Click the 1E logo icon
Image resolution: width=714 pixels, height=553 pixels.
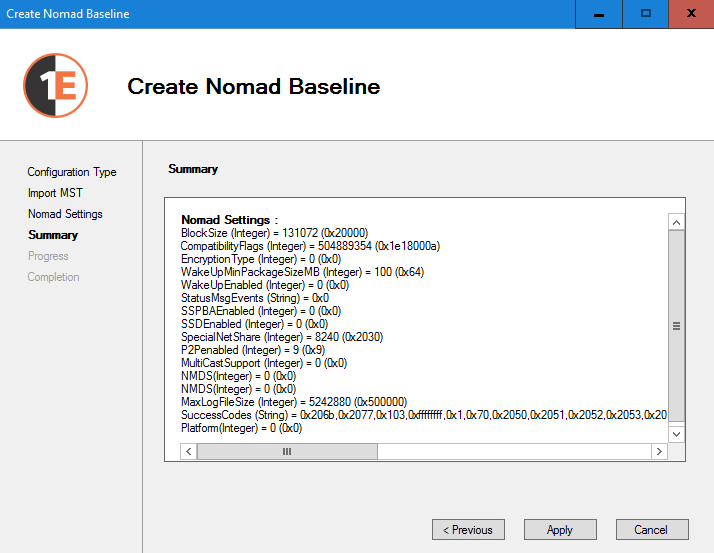(x=55, y=86)
